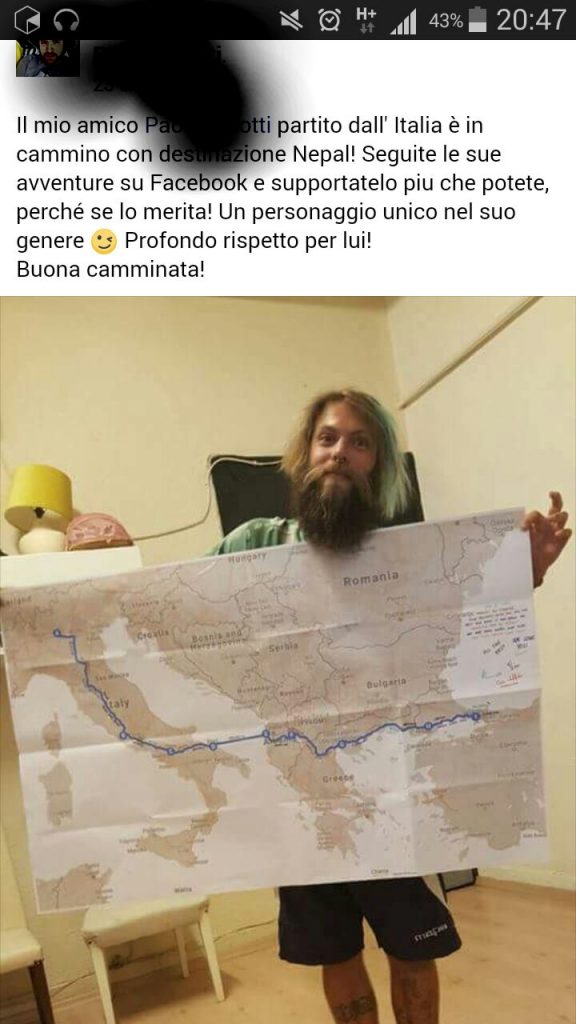Tap the tagged friend's name in the post
The image size is (576, 1024).
click(208, 126)
